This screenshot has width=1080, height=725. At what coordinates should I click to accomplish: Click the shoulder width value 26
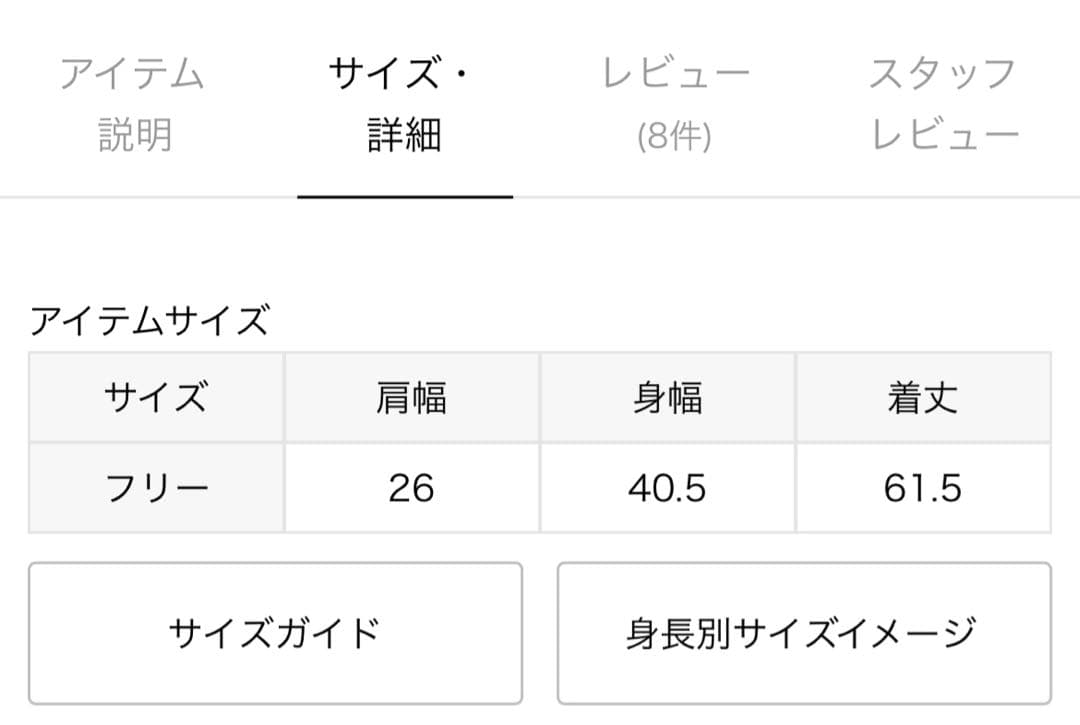click(413, 487)
